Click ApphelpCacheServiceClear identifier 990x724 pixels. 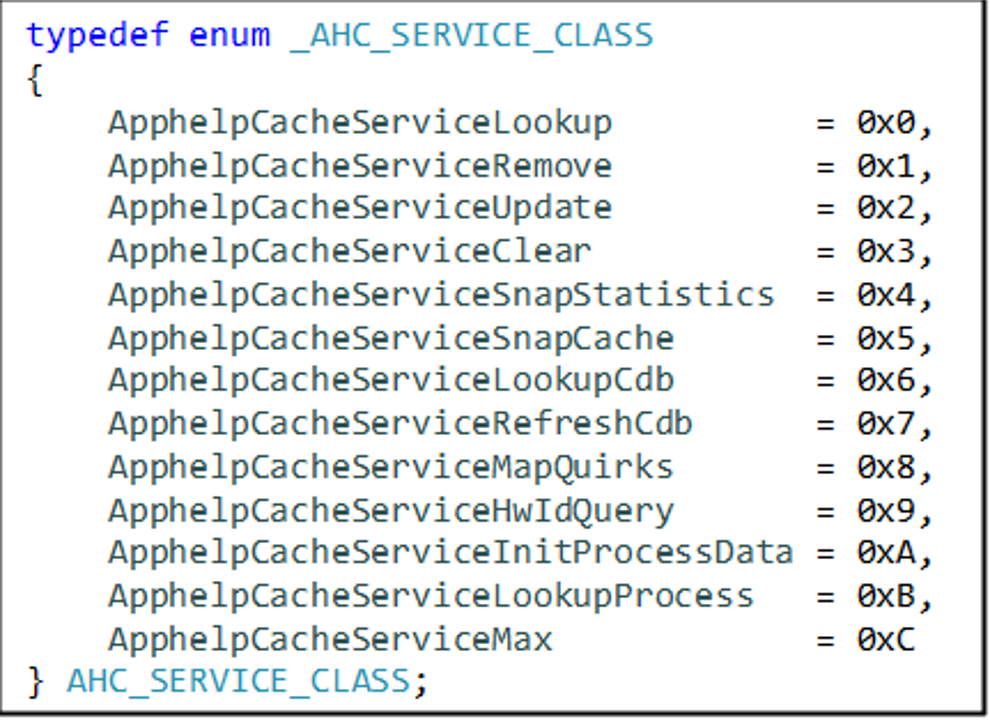point(350,252)
